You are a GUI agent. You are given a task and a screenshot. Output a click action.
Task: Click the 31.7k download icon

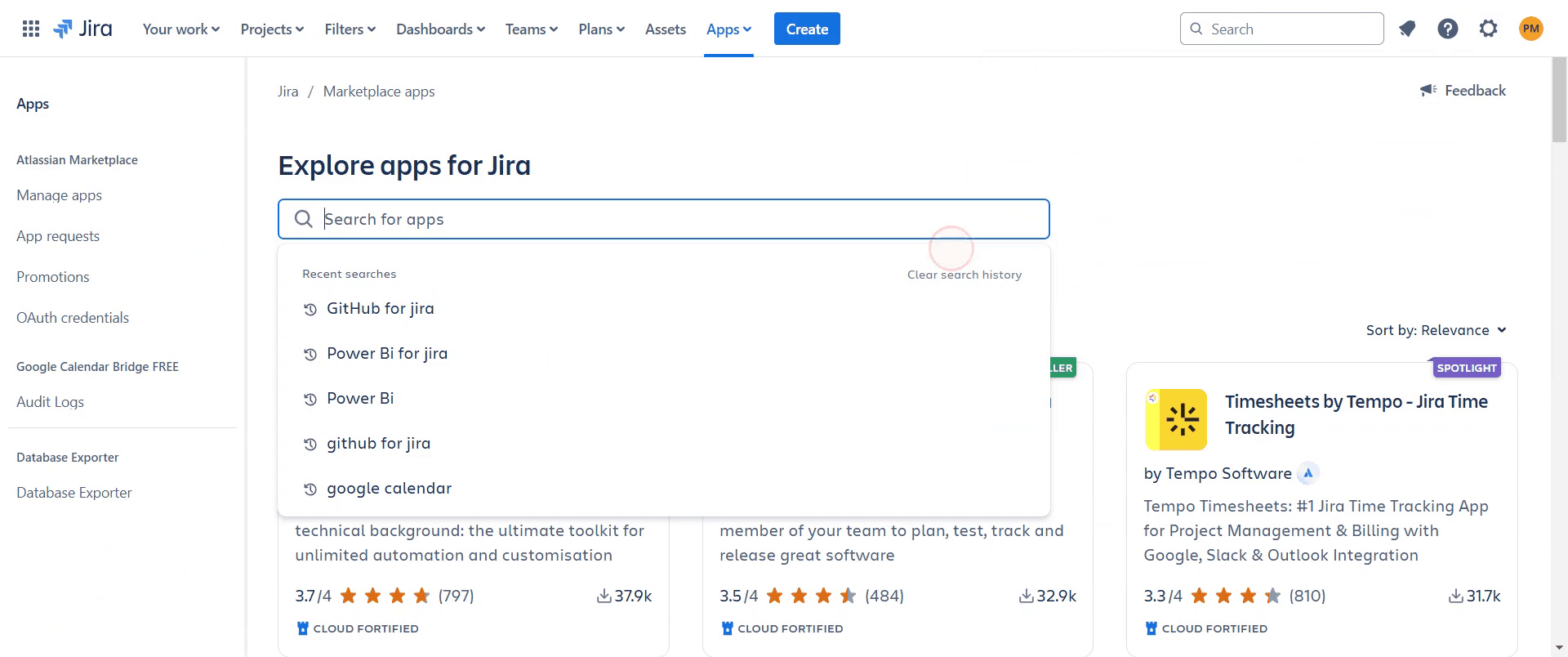tap(1455, 596)
